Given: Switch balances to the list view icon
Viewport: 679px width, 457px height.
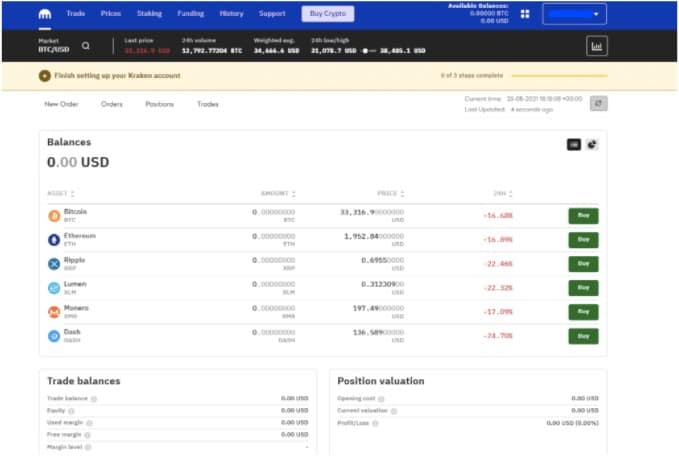Looking at the screenshot, I should coord(574,144).
